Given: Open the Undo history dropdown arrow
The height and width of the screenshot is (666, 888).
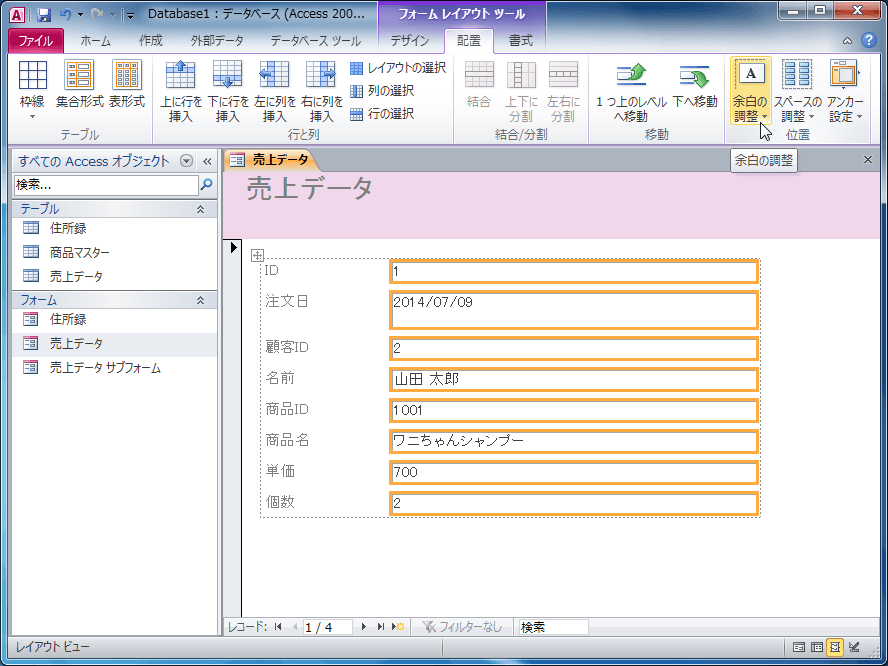Looking at the screenshot, I should click(80, 15).
